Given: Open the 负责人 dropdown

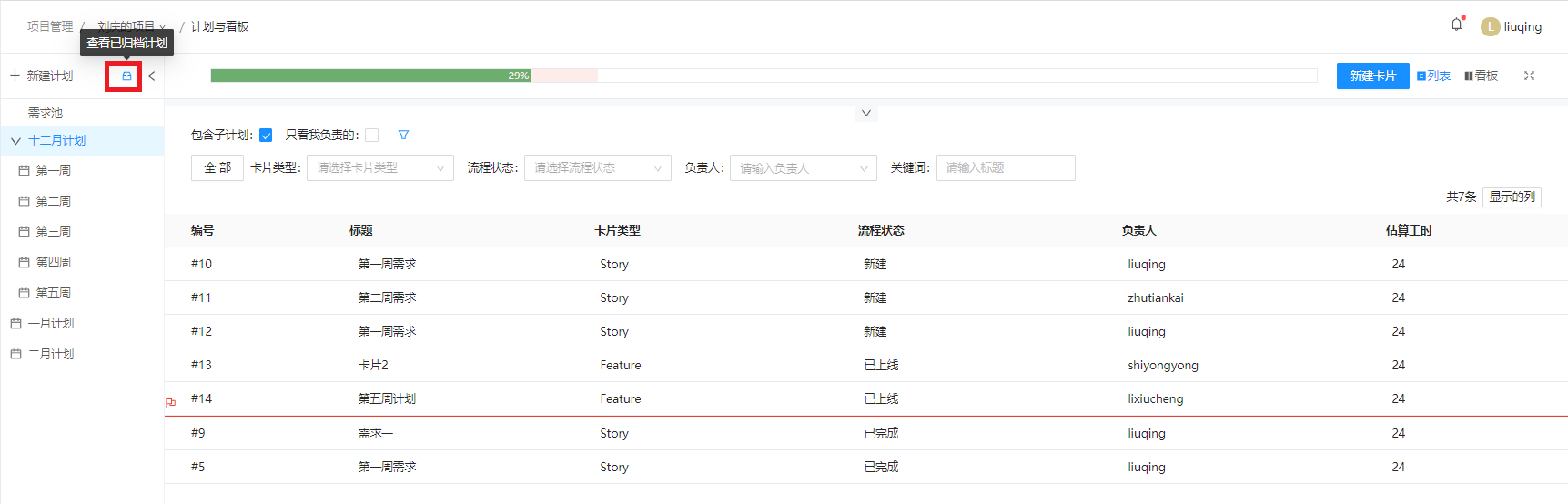Looking at the screenshot, I should [x=804, y=168].
